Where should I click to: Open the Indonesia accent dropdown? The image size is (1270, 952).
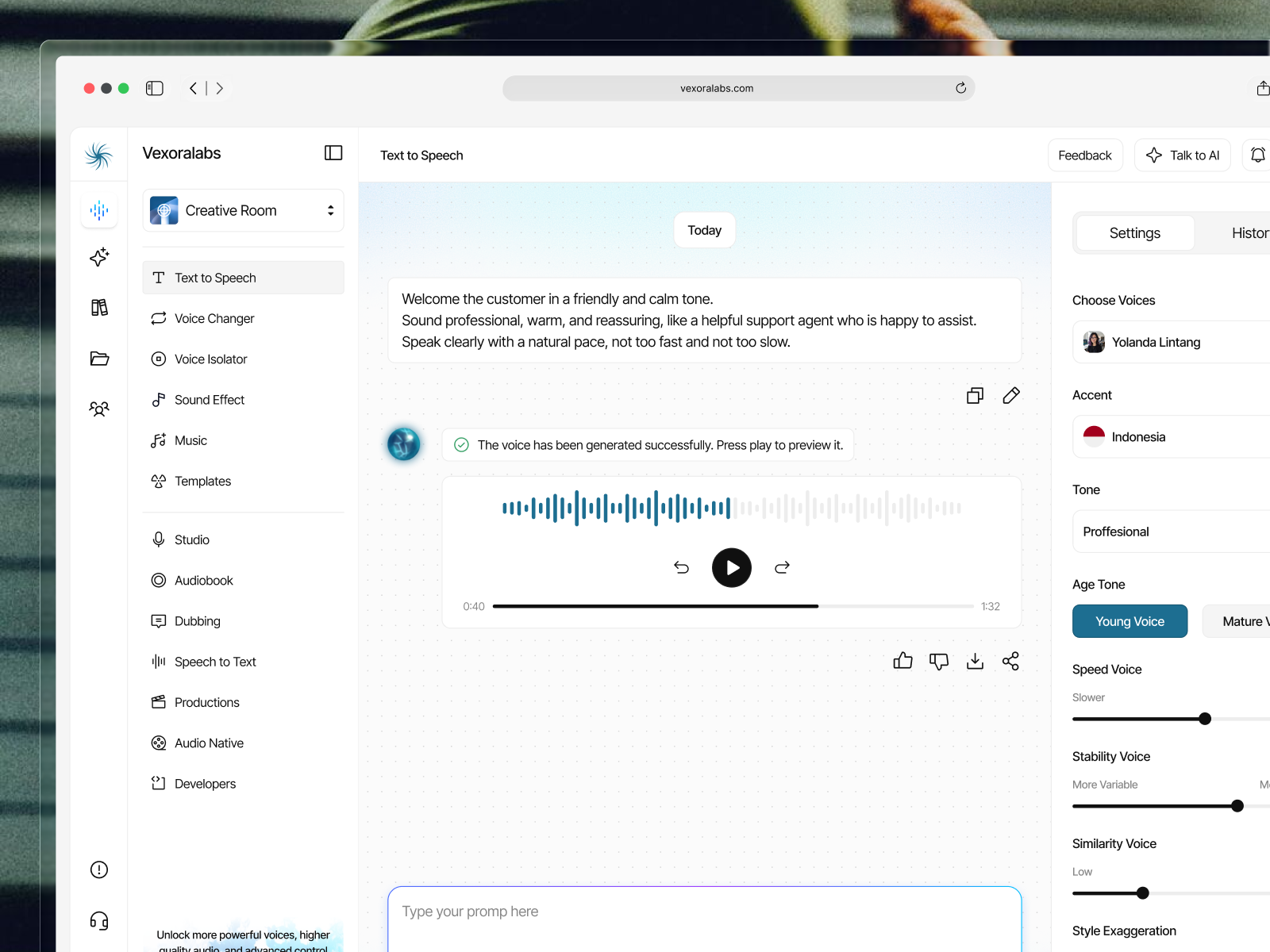[1172, 436]
